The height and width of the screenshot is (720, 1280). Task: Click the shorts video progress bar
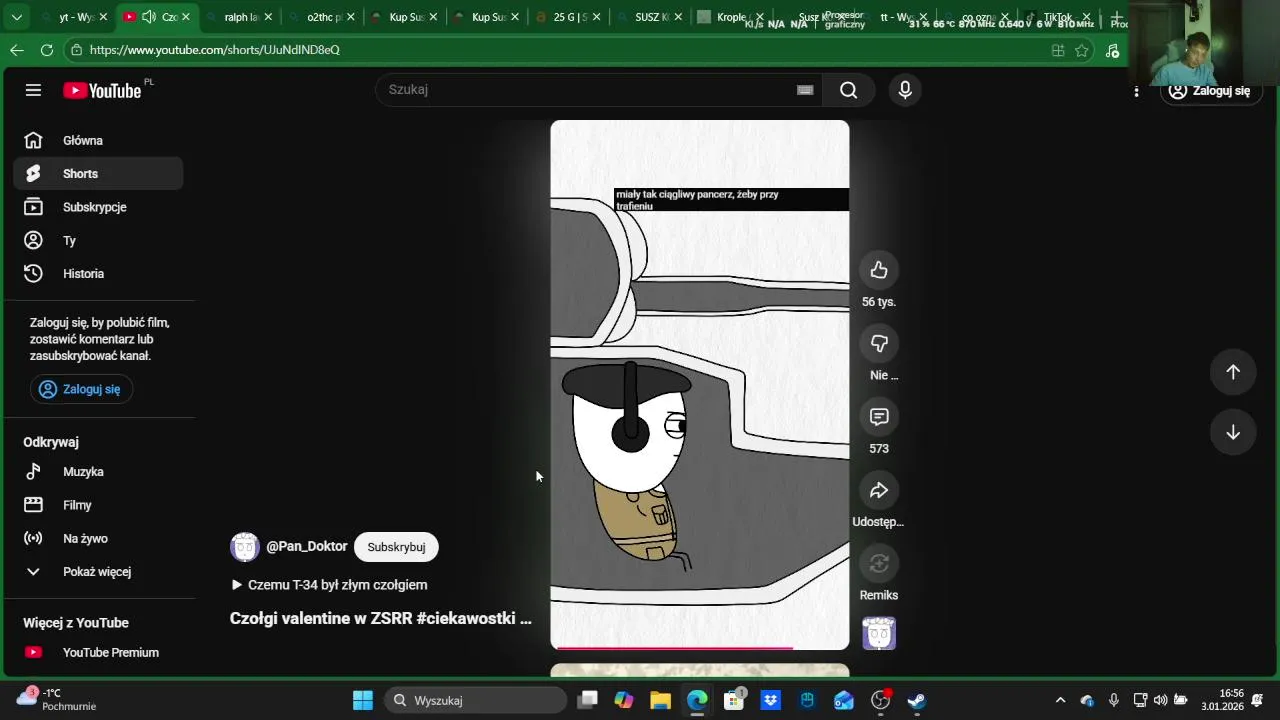click(700, 648)
